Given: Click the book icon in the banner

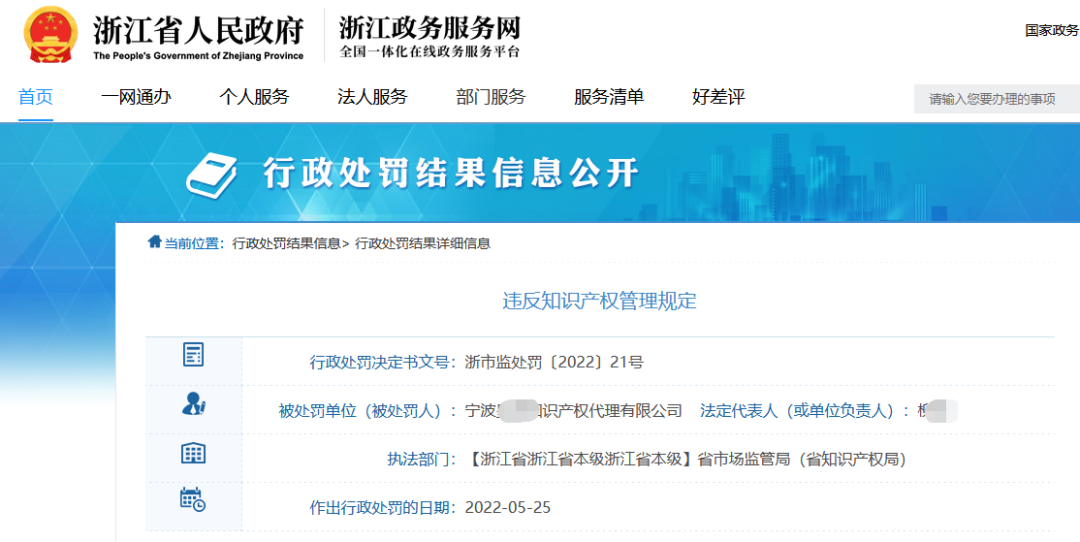Looking at the screenshot, I should coord(212,175).
